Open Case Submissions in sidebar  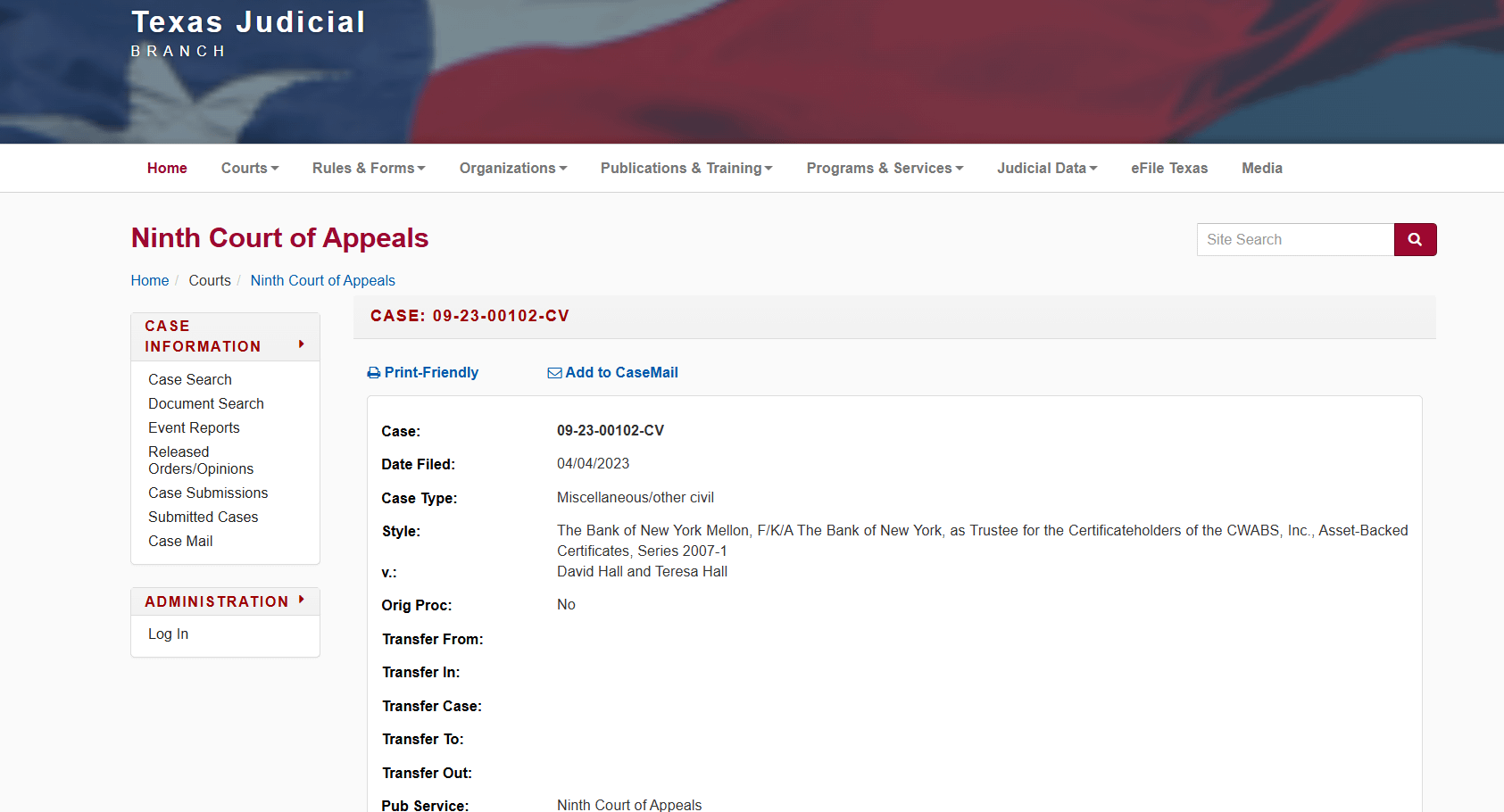(x=208, y=493)
